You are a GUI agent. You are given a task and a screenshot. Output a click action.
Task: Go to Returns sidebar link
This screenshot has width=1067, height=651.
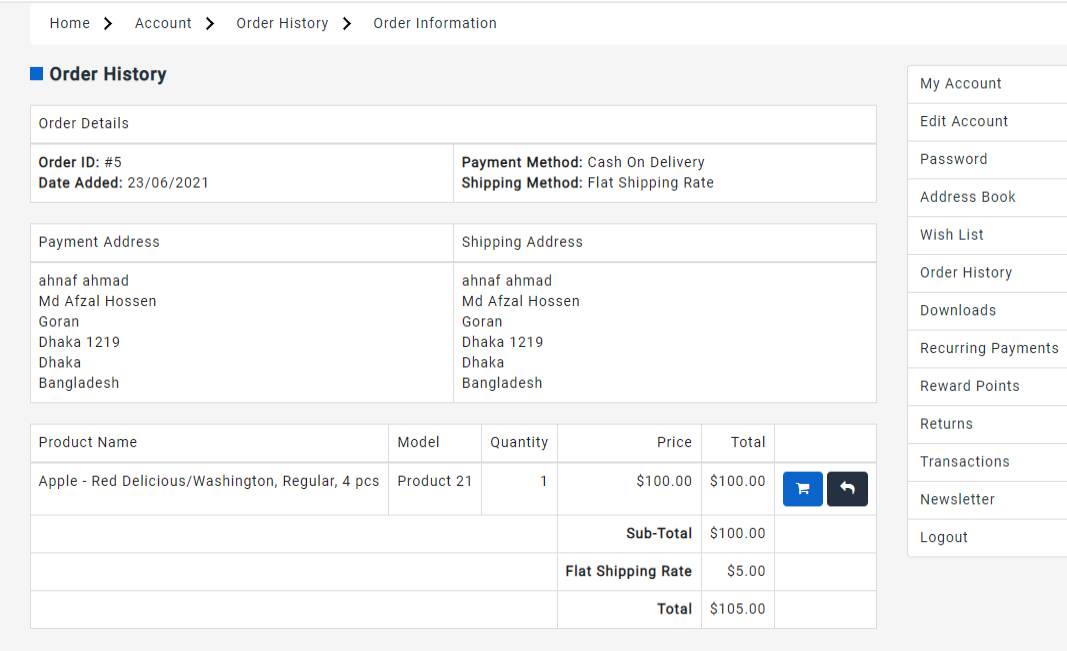946,424
